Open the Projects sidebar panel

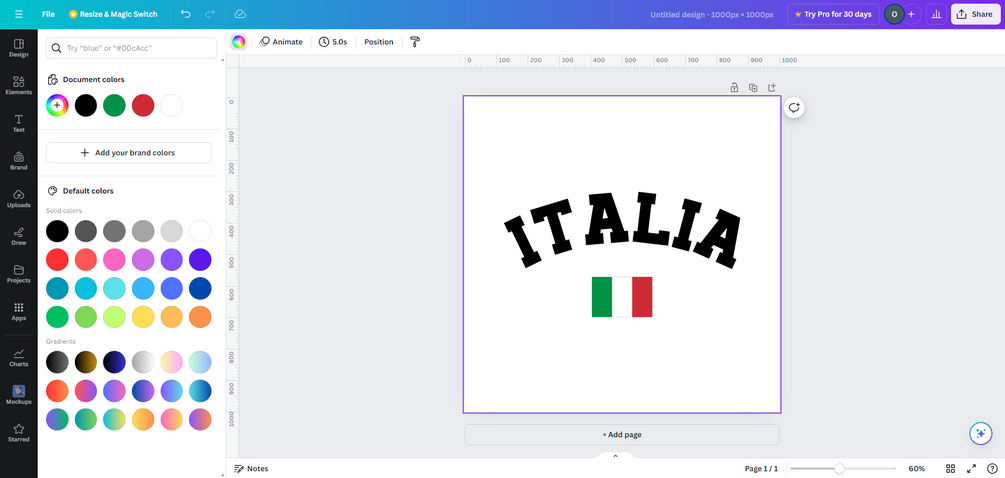tap(19, 274)
